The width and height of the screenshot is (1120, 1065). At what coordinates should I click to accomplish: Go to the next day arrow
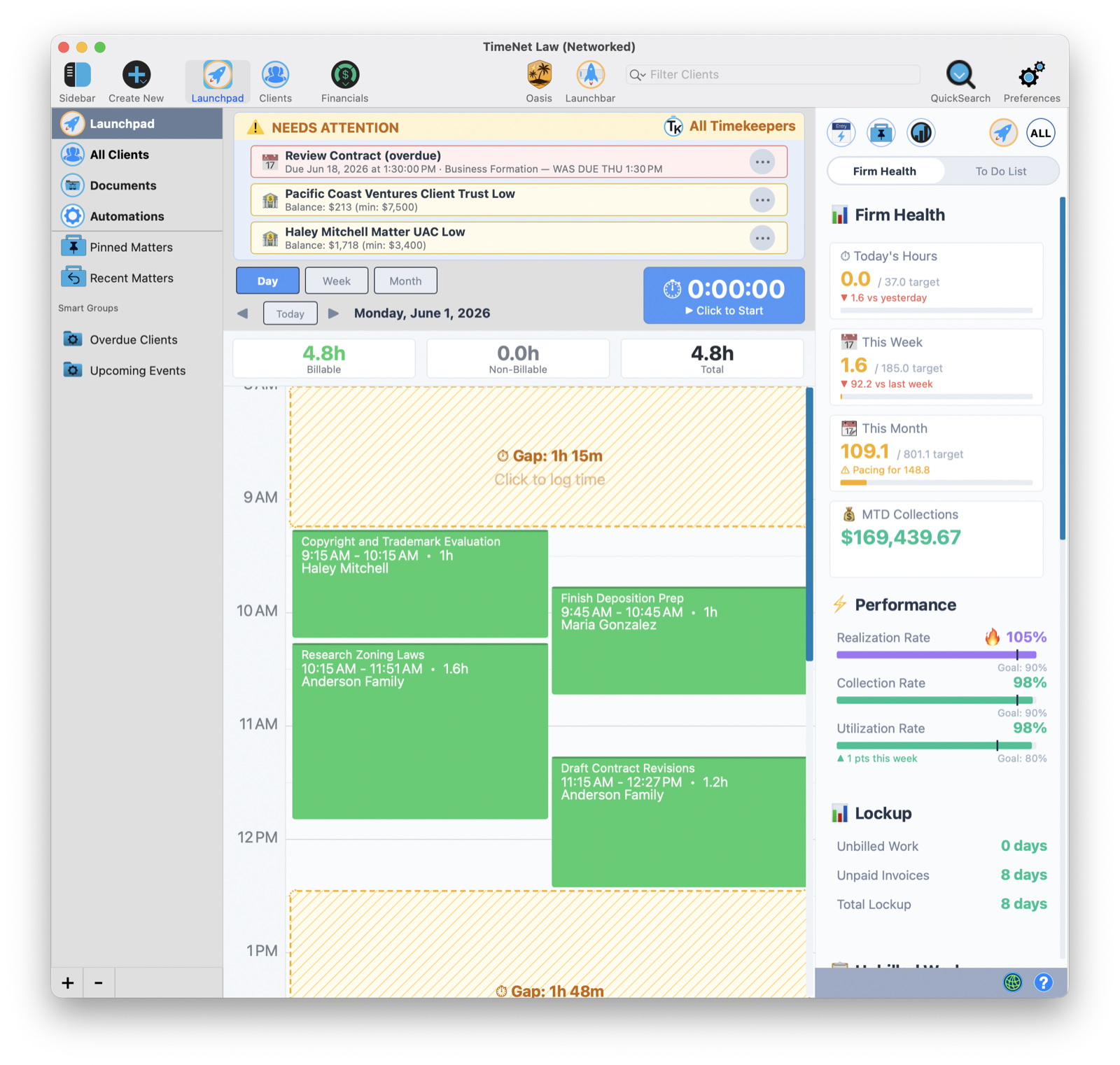coord(333,313)
